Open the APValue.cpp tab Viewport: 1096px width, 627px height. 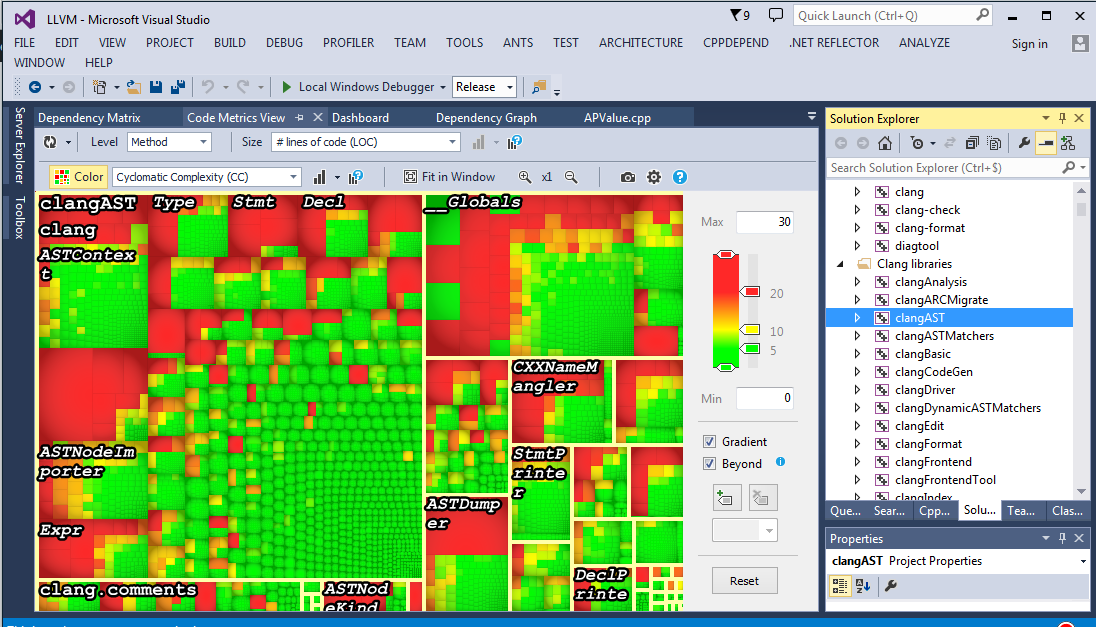point(617,117)
